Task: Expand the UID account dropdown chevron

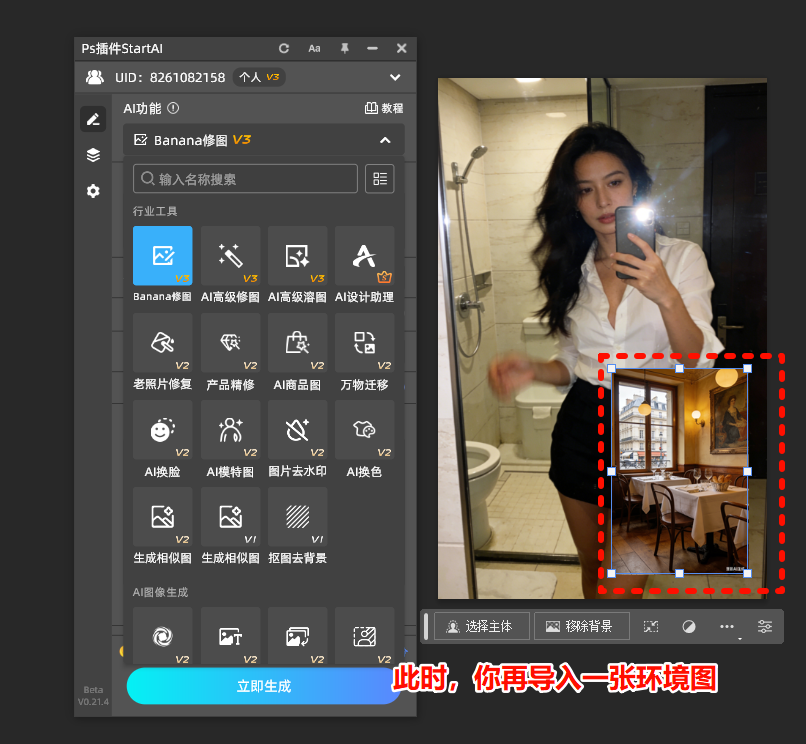Action: click(395, 77)
